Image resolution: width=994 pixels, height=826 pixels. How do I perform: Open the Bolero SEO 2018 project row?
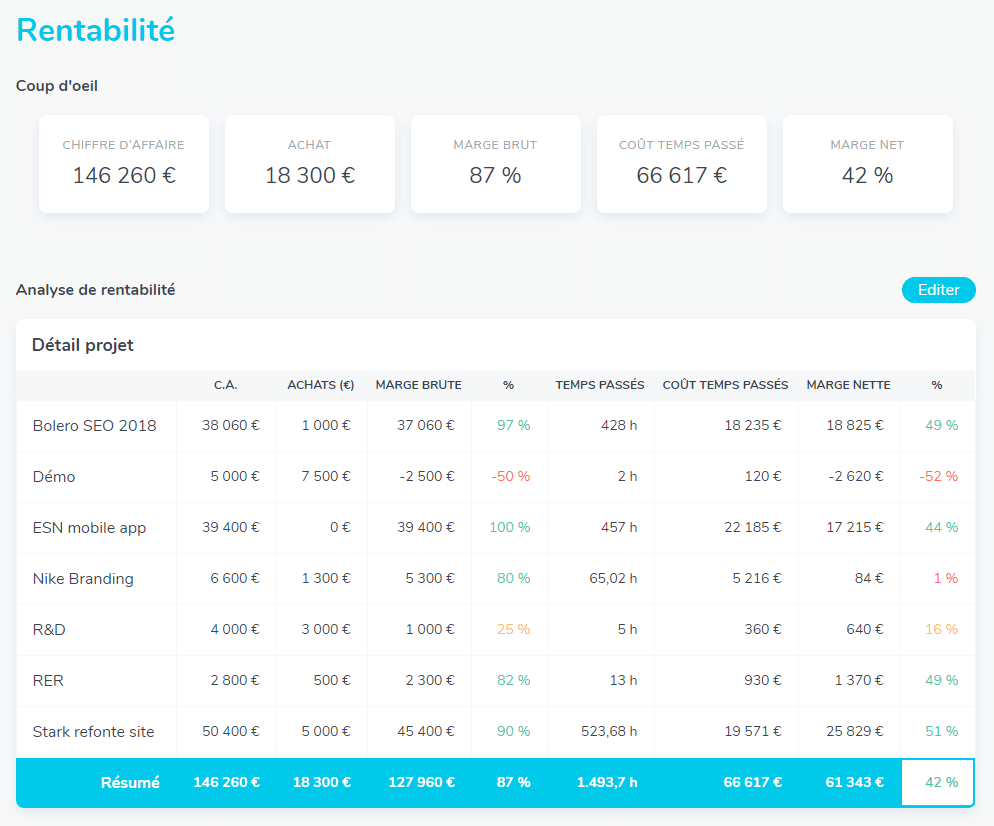[x=94, y=425]
